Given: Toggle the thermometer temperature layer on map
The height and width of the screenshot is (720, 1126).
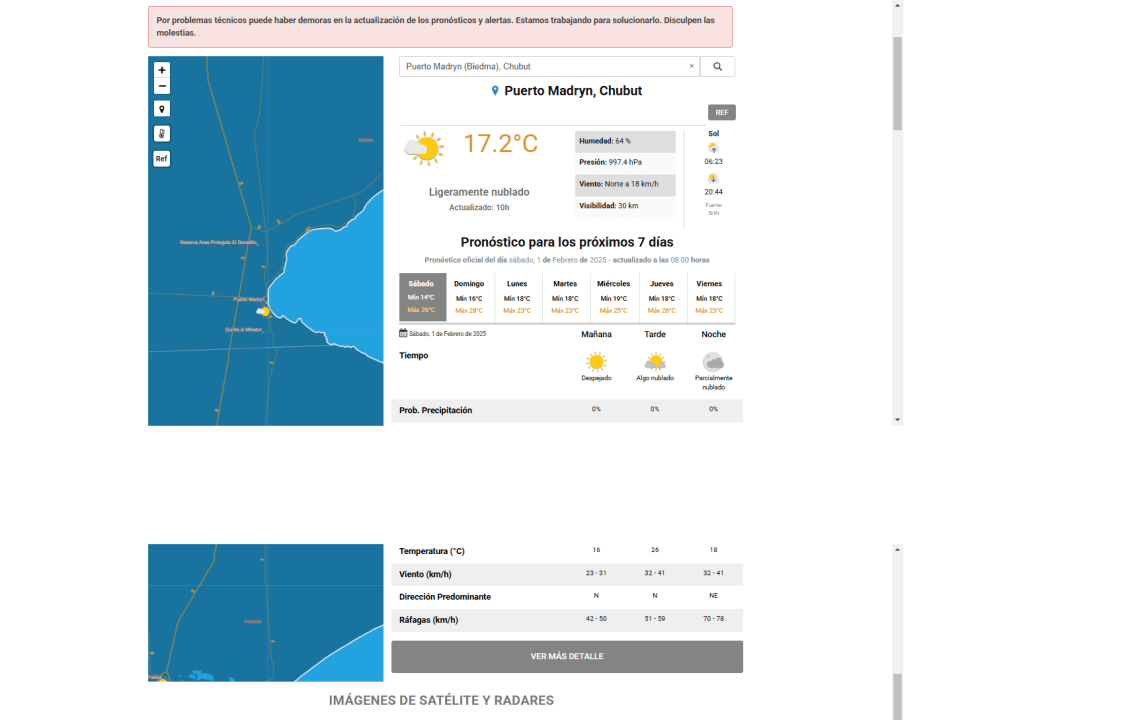Looking at the screenshot, I should pos(162,134).
